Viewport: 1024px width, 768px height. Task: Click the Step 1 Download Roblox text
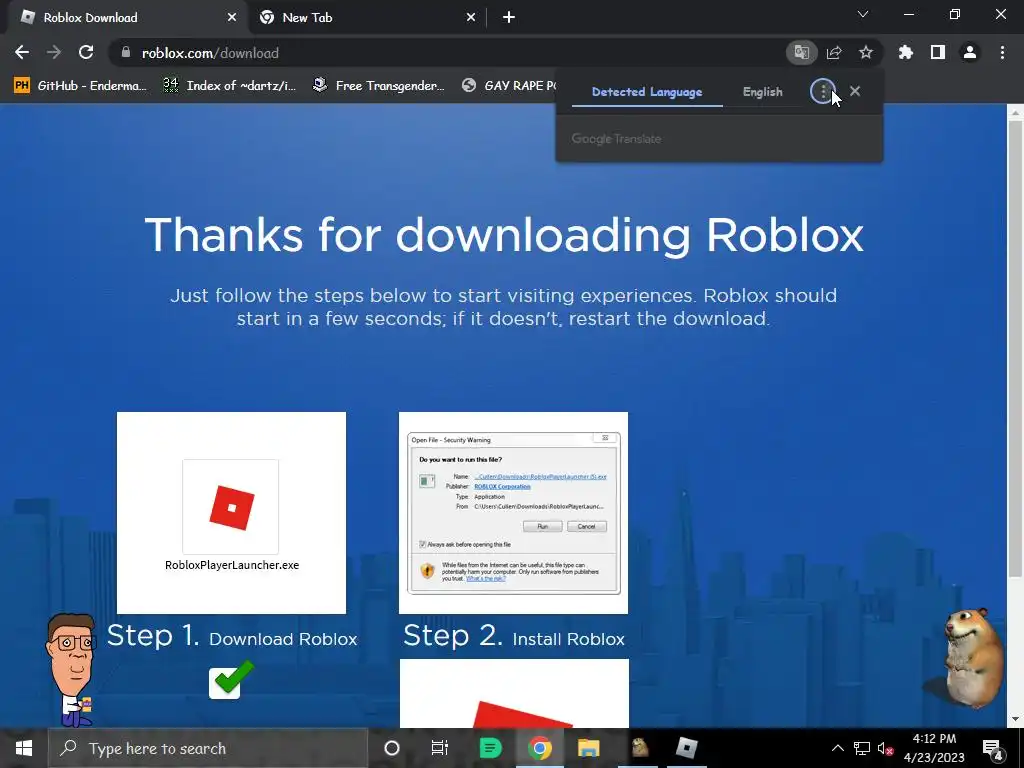click(232, 636)
